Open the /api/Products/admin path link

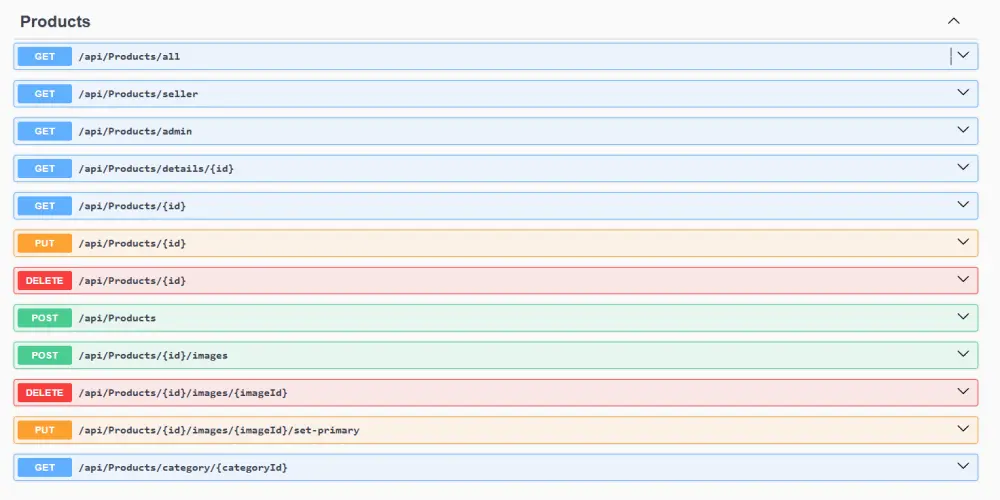coord(135,131)
